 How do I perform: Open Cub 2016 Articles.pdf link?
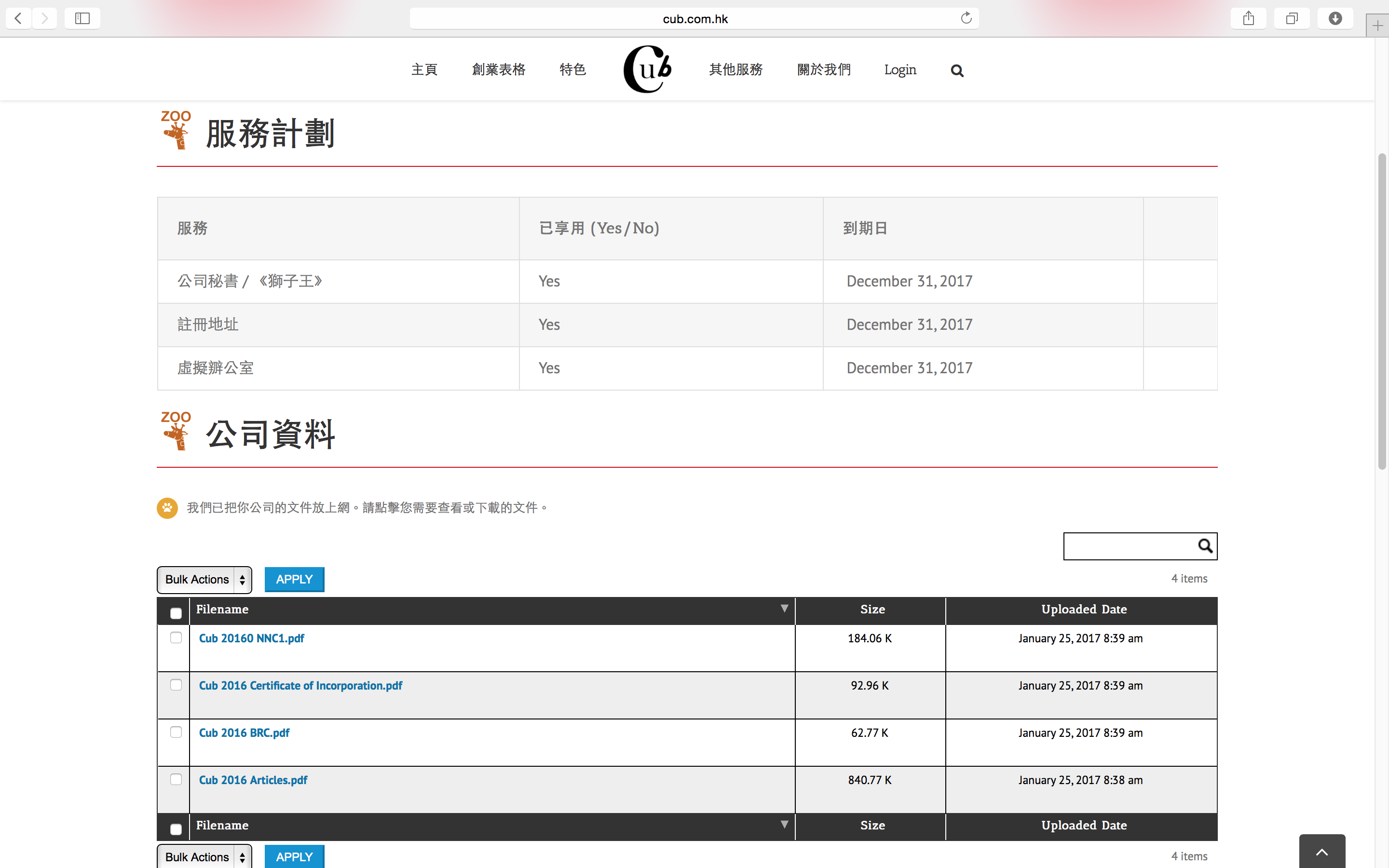point(253,780)
